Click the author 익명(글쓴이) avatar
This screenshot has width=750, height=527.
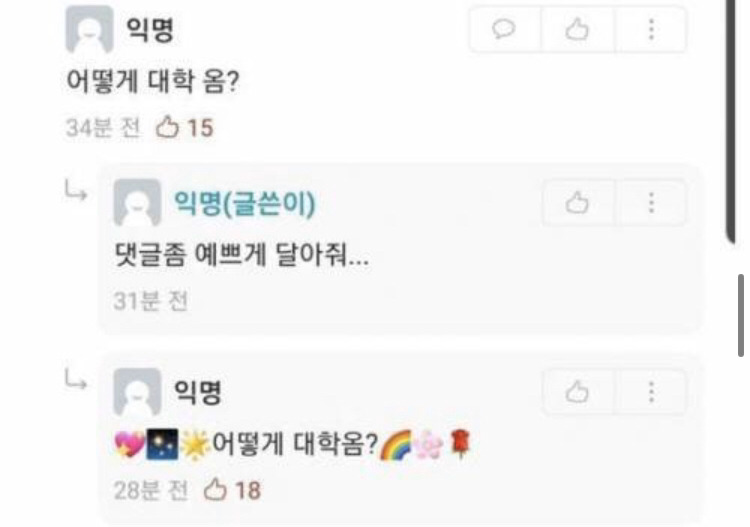[x=137, y=202]
